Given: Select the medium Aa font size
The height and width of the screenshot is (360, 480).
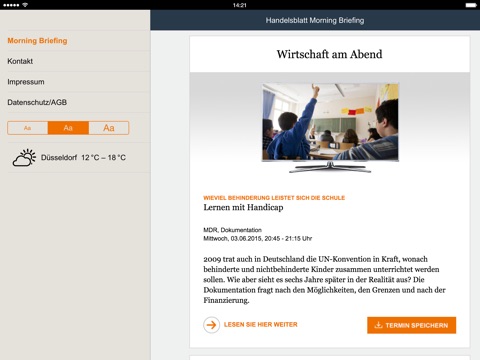Looking at the screenshot, I should (68, 128).
